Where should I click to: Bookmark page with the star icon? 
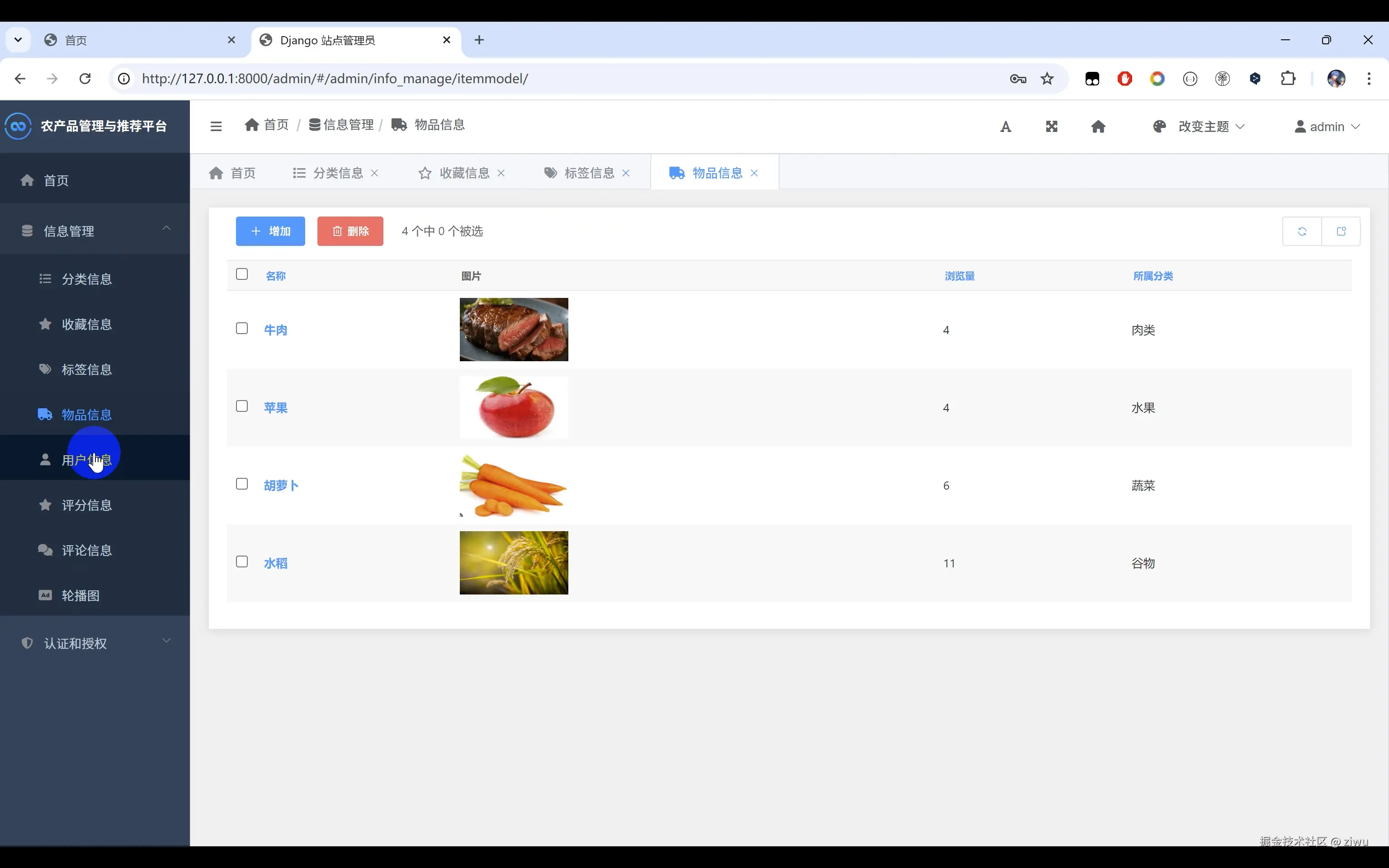point(1047,79)
